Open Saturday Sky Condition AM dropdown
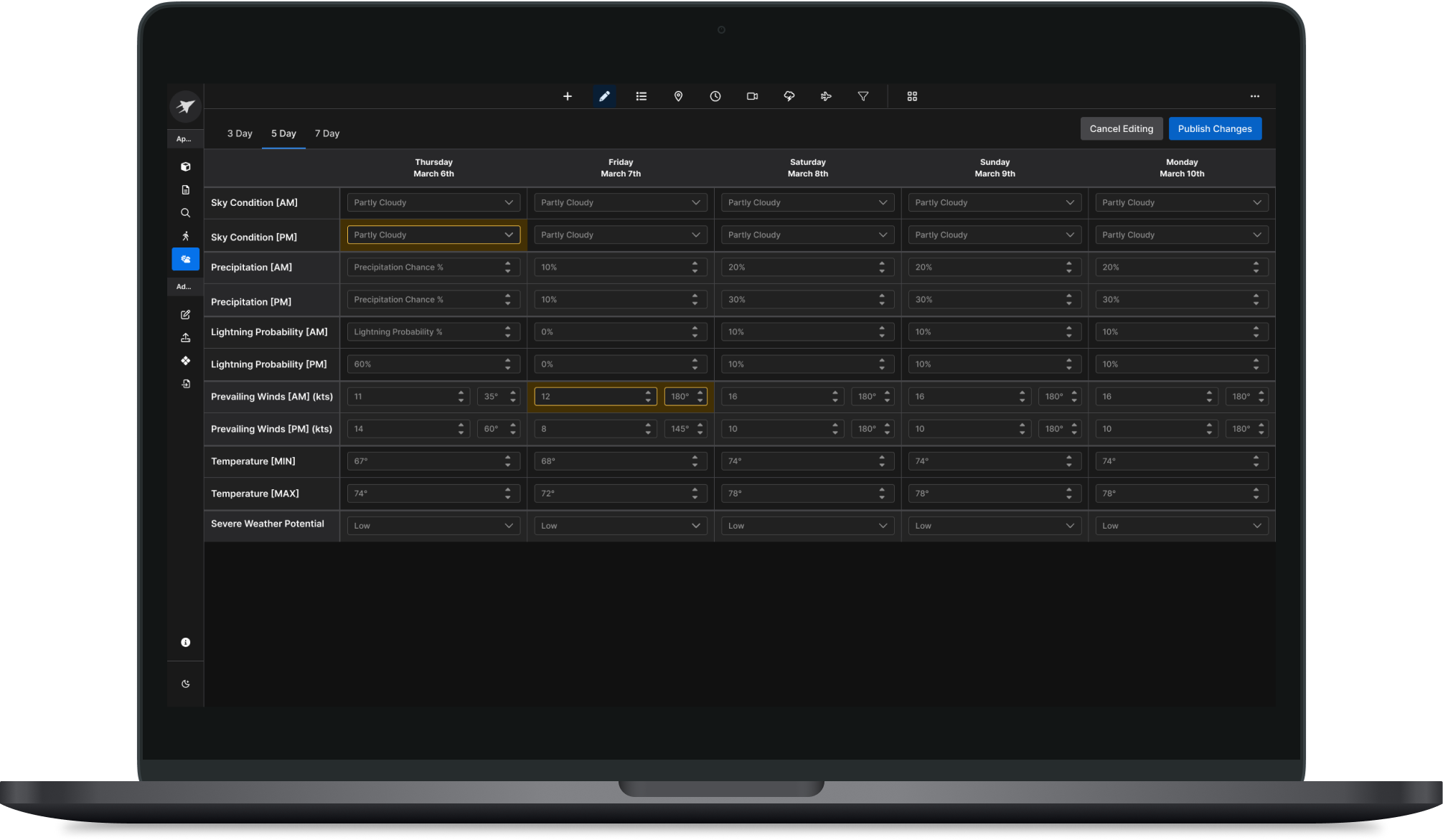 807,202
